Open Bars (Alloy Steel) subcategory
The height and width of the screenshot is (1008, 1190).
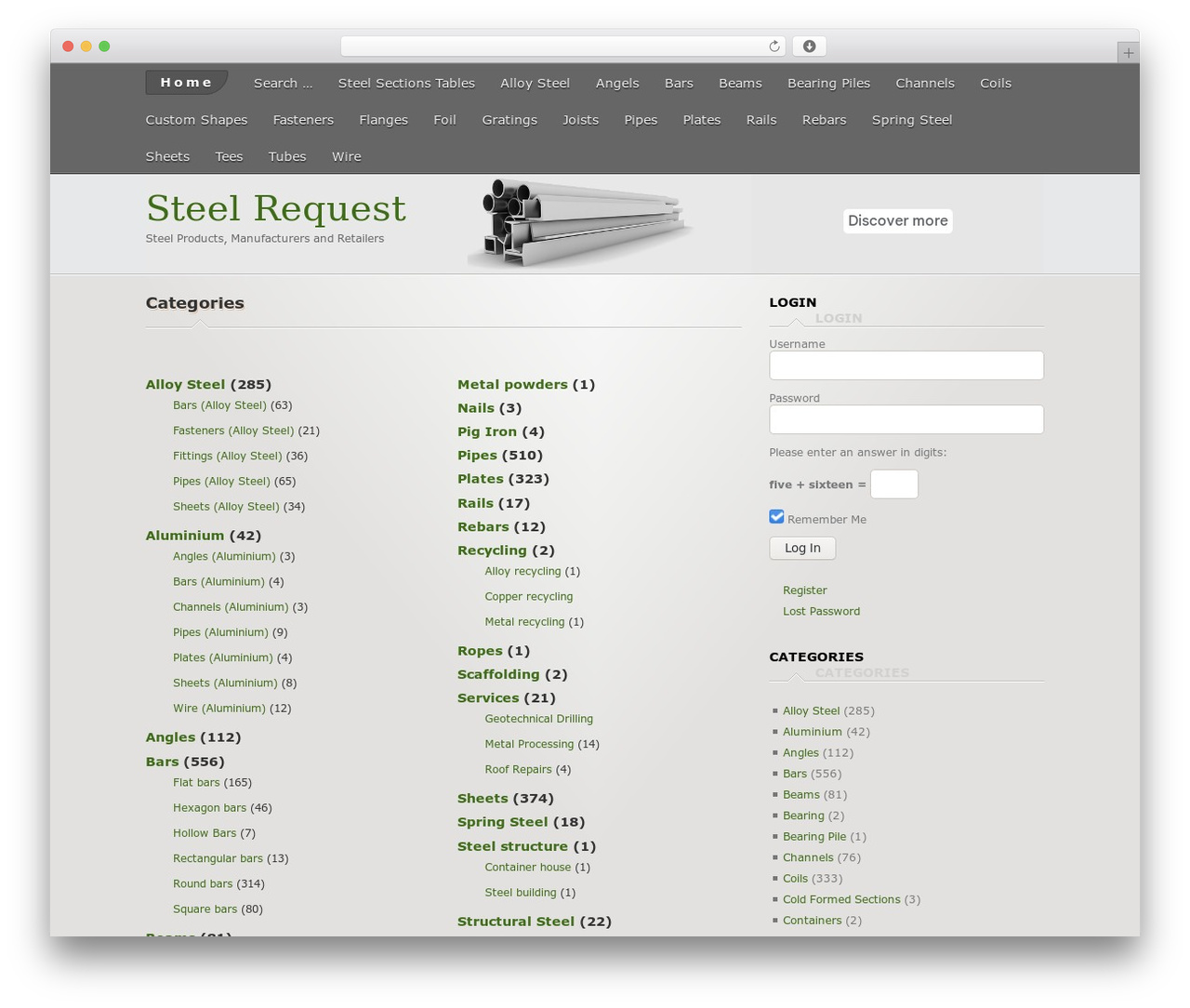click(219, 405)
